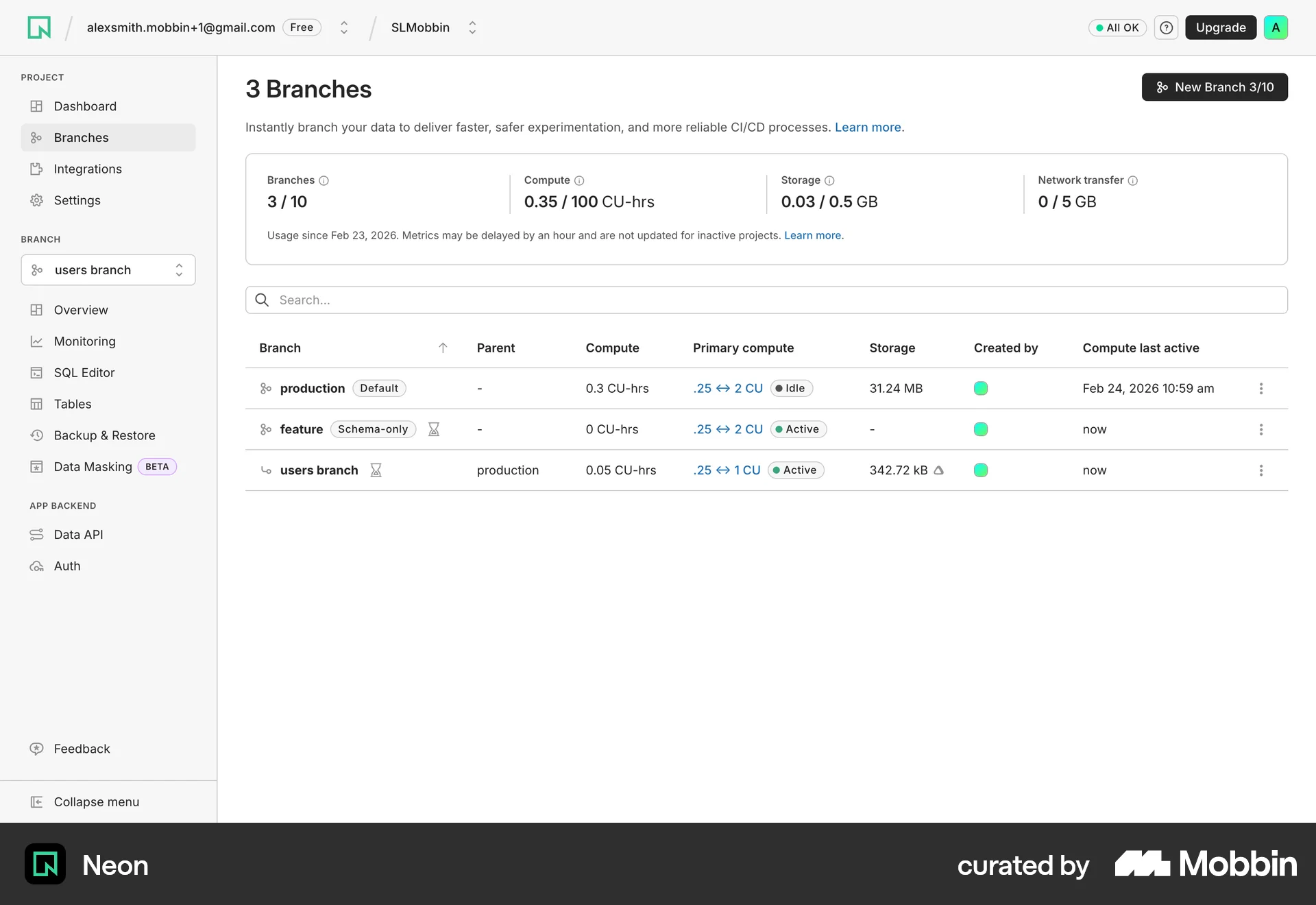Click the hourglass icon on users branch row
The height and width of the screenshot is (905, 1316).
click(x=376, y=470)
